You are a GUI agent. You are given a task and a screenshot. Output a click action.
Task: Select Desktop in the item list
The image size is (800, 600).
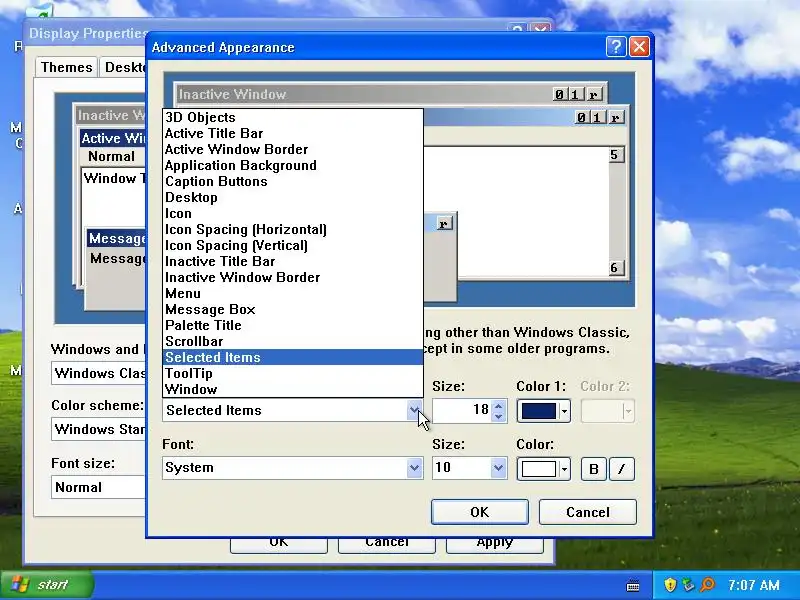pyautogui.click(x=293, y=197)
